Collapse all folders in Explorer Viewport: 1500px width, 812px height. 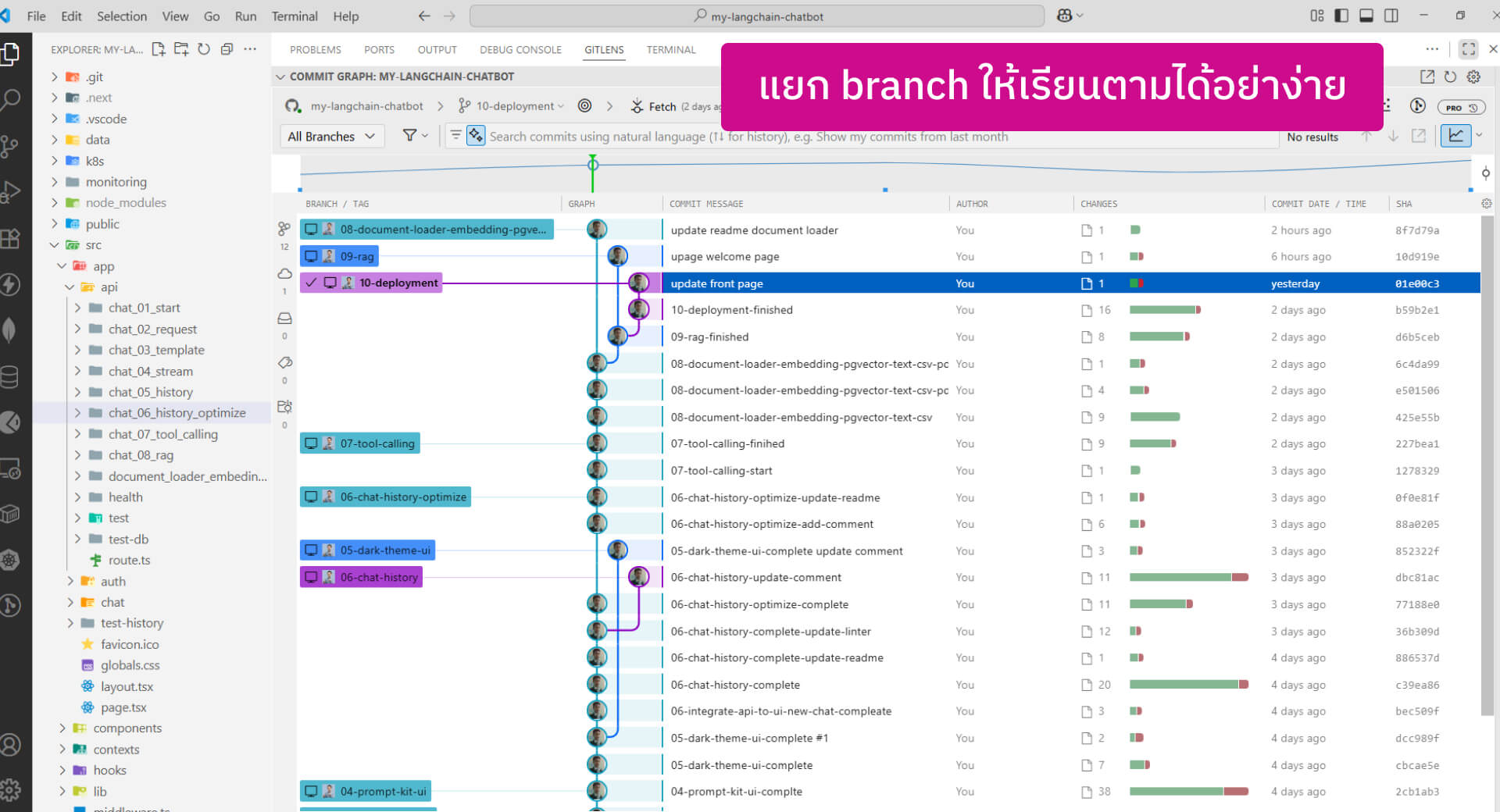pyautogui.click(x=227, y=49)
